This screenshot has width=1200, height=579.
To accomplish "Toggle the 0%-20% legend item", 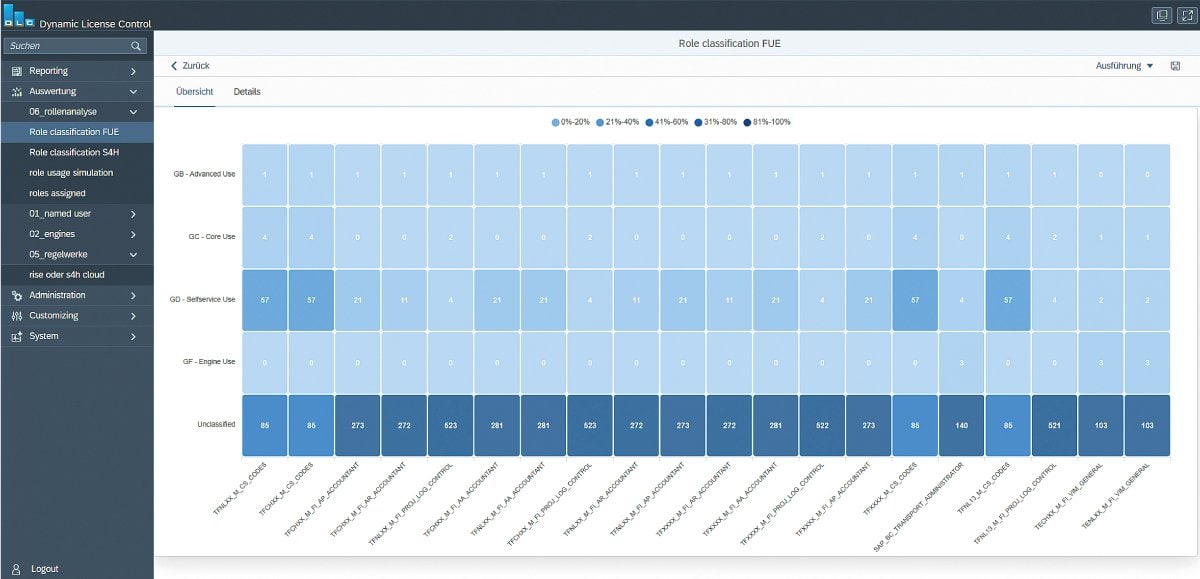I will pos(574,122).
